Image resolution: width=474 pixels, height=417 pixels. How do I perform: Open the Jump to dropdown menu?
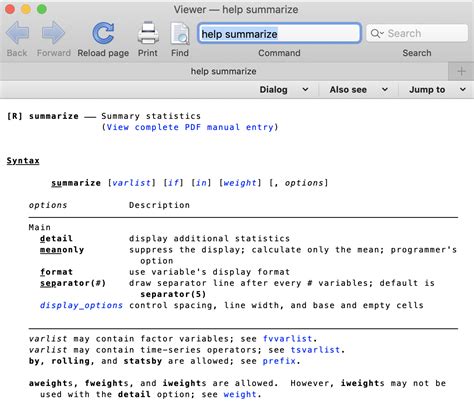pos(437,90)
